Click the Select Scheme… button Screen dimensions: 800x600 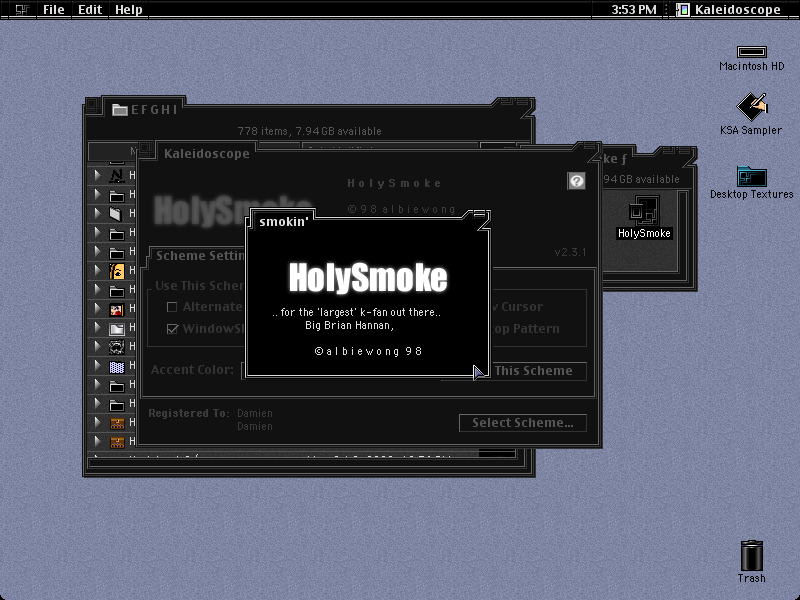tap(522, 422)
